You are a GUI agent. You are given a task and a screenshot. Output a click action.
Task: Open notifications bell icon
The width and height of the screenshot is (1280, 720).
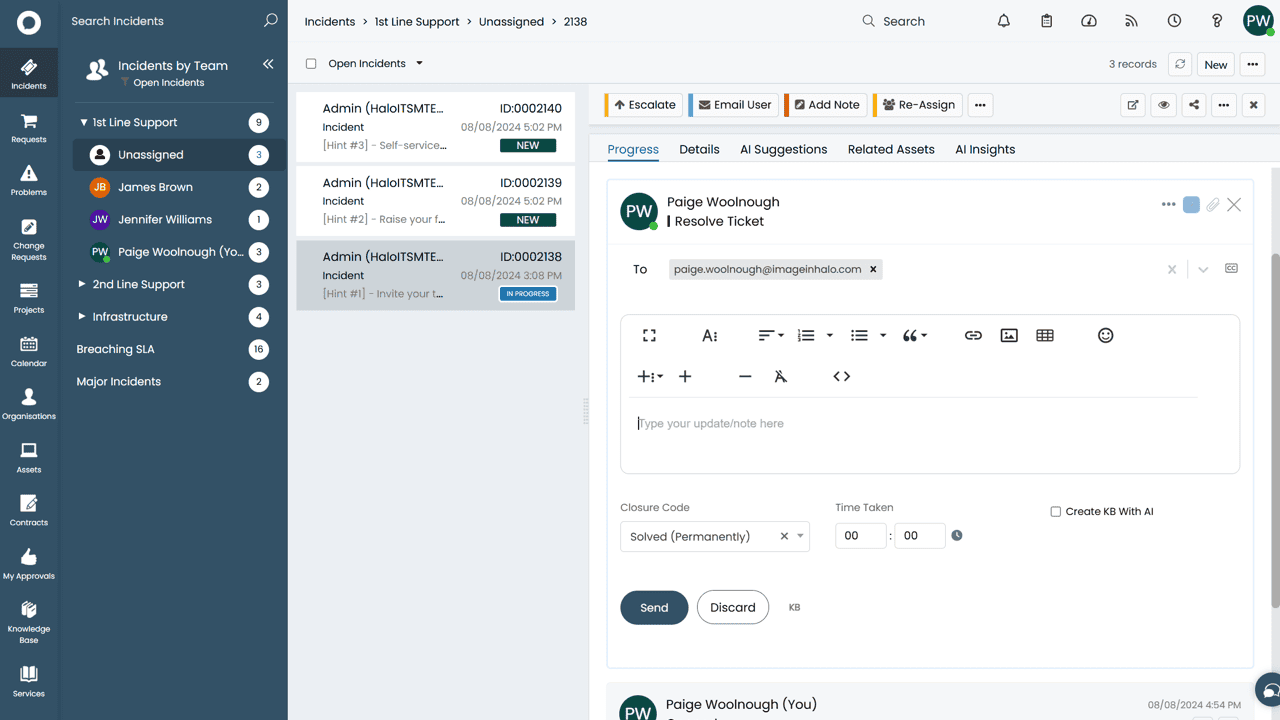tap(1004, 21)
